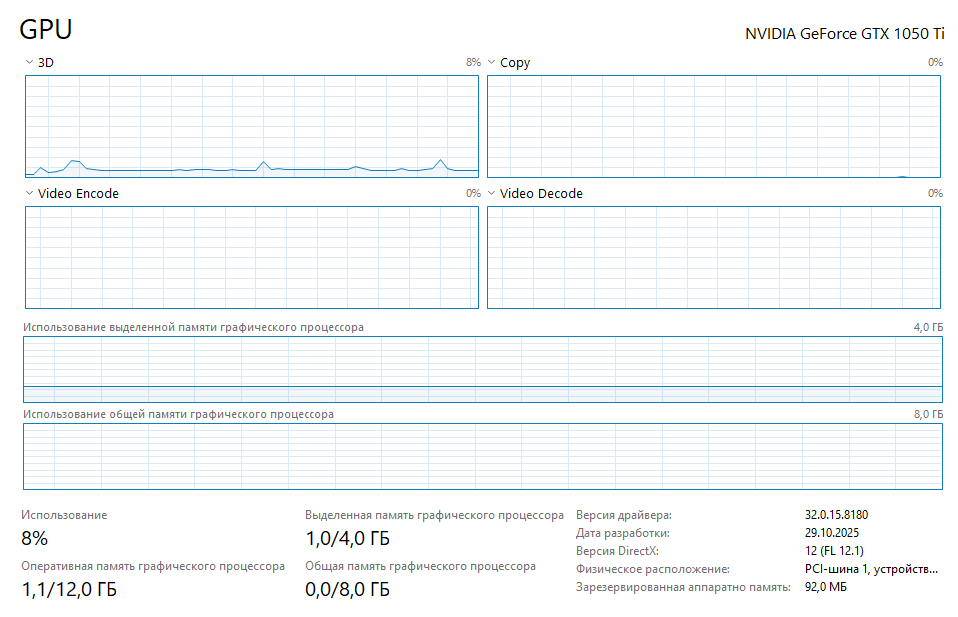Click the 0% value beside Video Decode
Viewport: 958px width, 617px height.
(935, 193)
